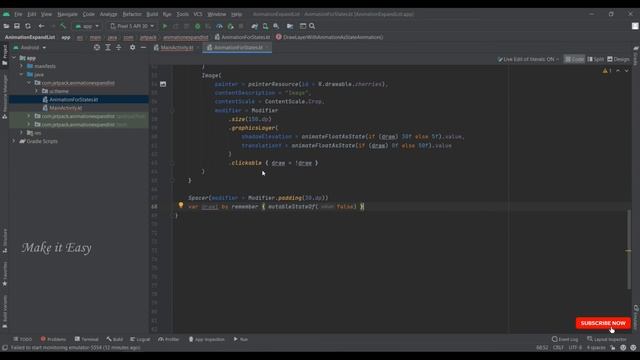The width and height of the screenshot is (640, 360).
Task: Switch editor to Split view mode
Action: click(x=596, y=59)
